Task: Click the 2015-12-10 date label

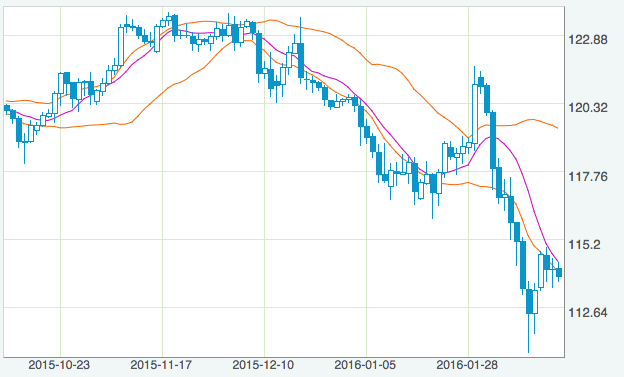Action: click(263, 365)
